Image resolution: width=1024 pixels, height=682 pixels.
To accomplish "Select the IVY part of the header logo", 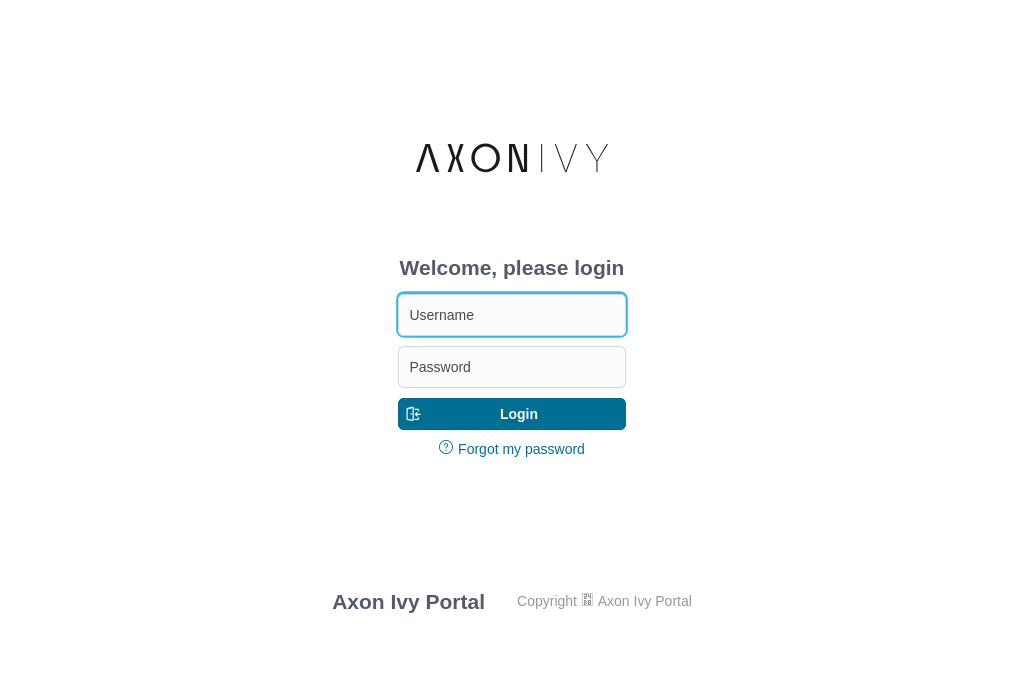I will tap(573, 158).
